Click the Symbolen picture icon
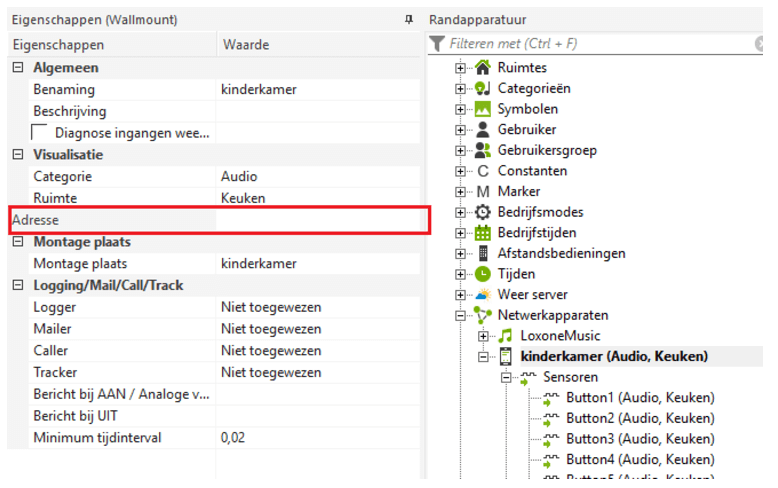Image resolution: width=778 pixels, height=488 pixels. point(483,109)
